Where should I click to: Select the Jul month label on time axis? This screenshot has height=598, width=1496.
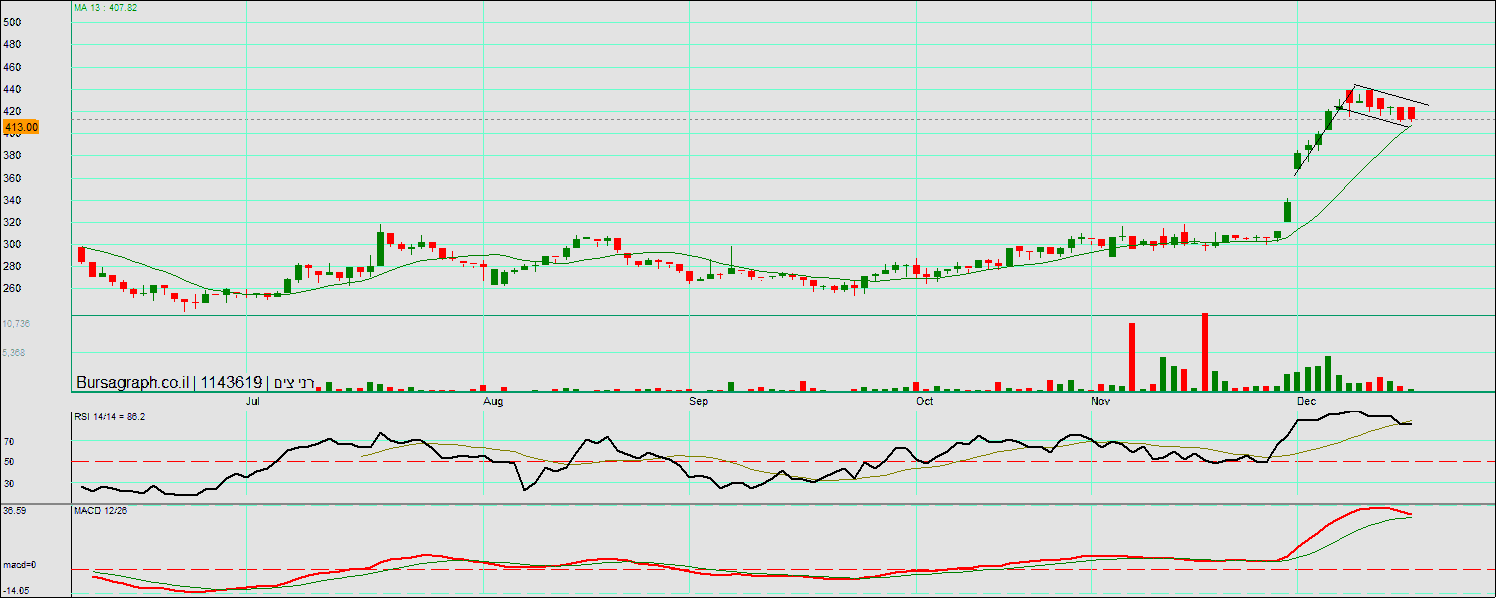pos(253,401)
